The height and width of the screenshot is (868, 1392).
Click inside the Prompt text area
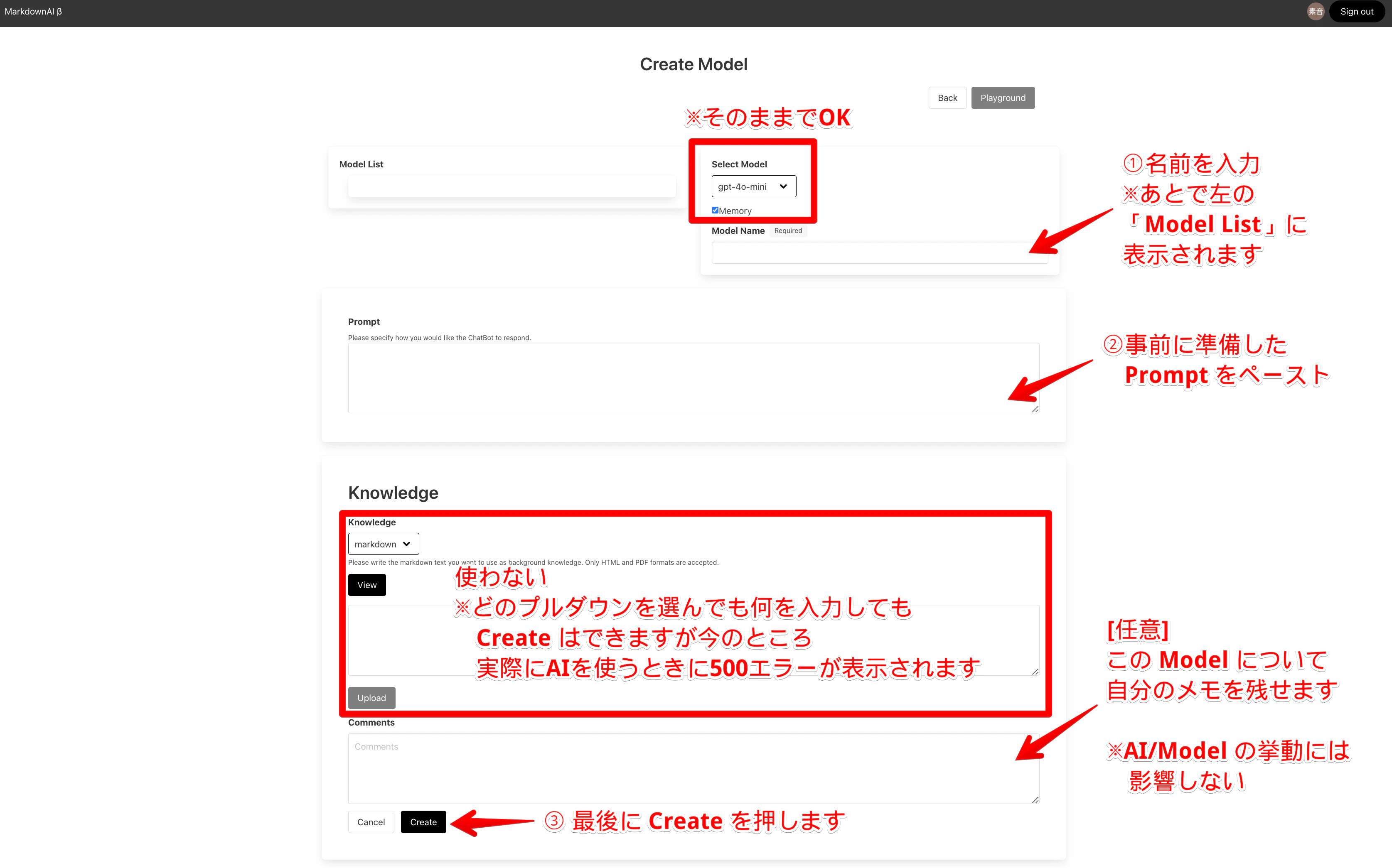click(x=693, y=378)
